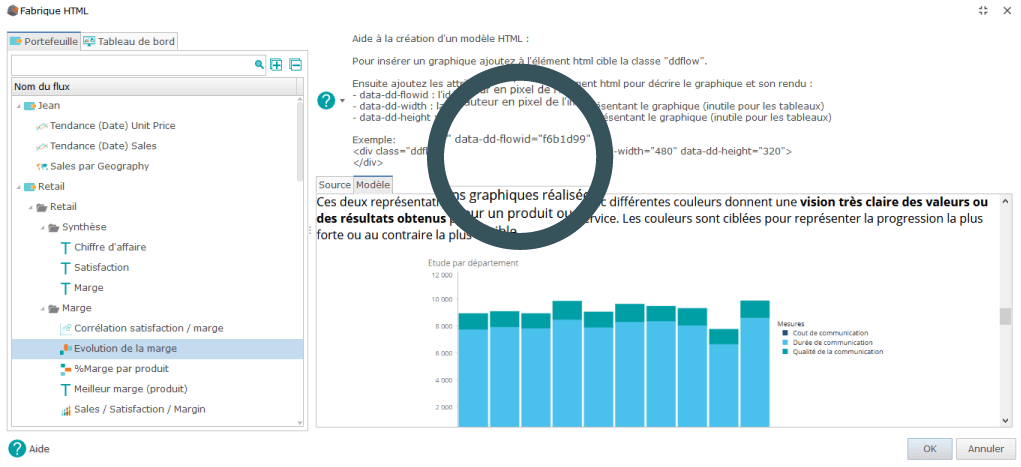Collapse the nested Retail folder
Viewport: 1021px width, 467px height.
pos(30,207)
